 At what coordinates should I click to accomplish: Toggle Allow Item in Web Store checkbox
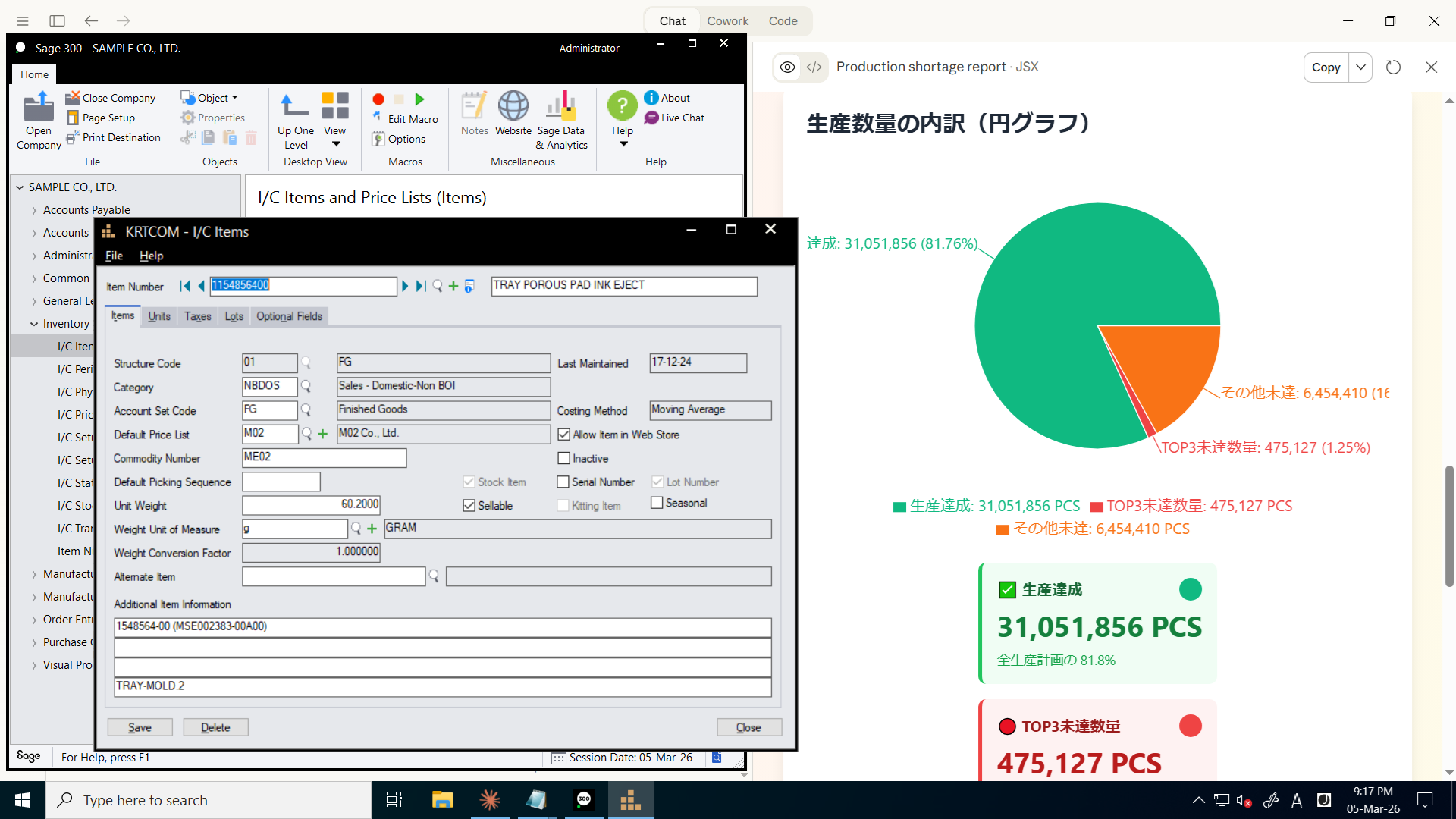563,435
